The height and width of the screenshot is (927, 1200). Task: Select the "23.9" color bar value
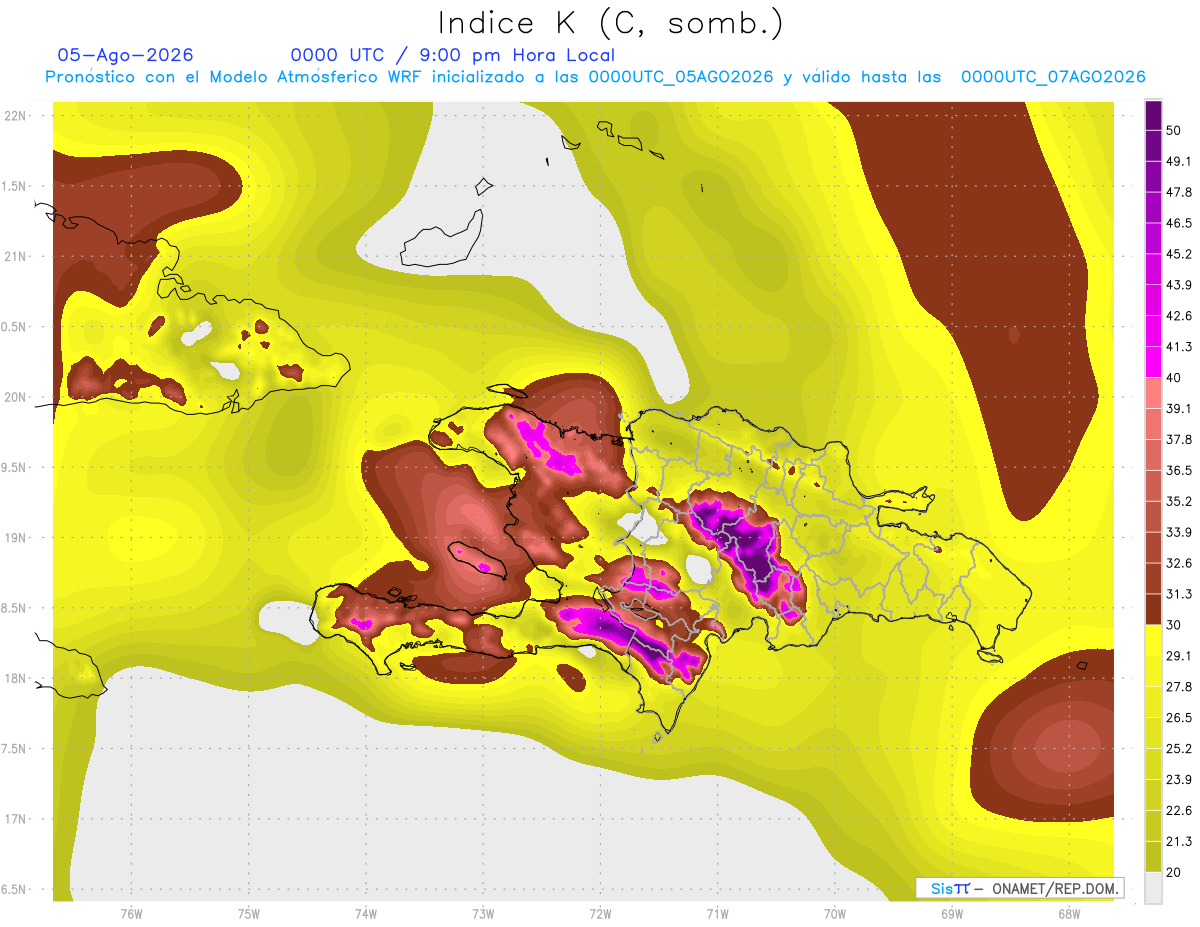click(x=1179, y=779)
